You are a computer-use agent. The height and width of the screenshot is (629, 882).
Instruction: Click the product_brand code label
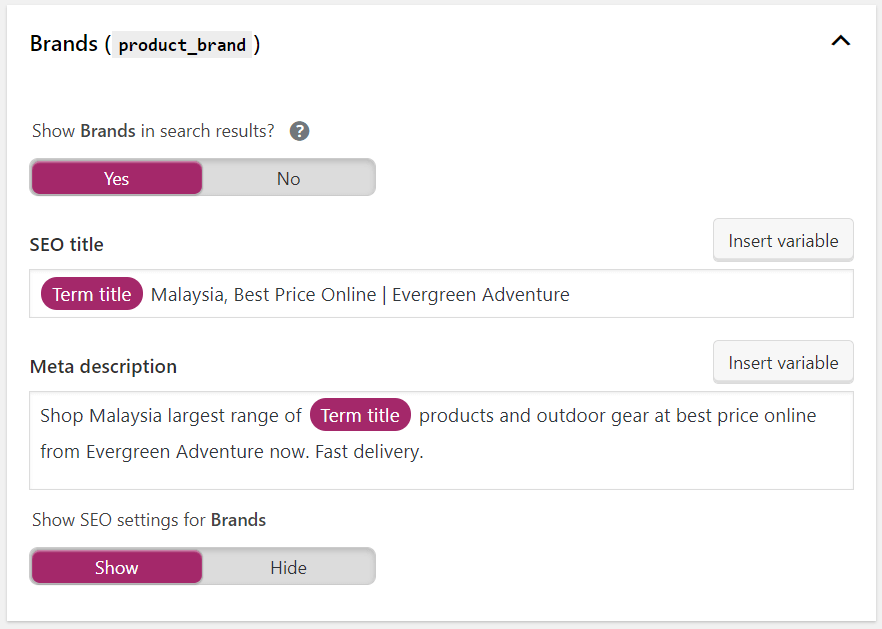pyautogui.click(x=182, y=44)
